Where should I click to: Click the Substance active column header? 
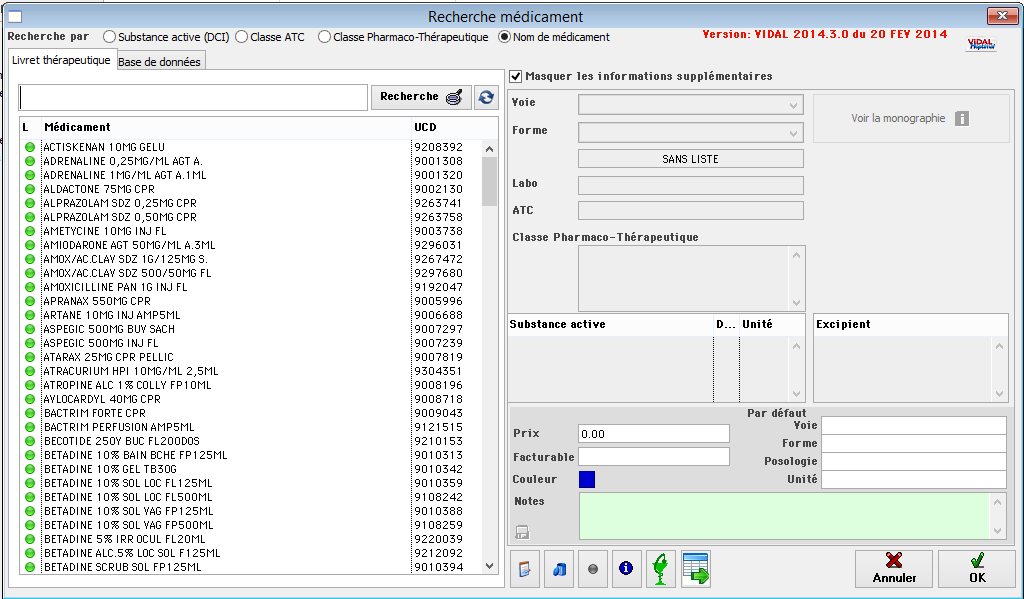[610, 325]
